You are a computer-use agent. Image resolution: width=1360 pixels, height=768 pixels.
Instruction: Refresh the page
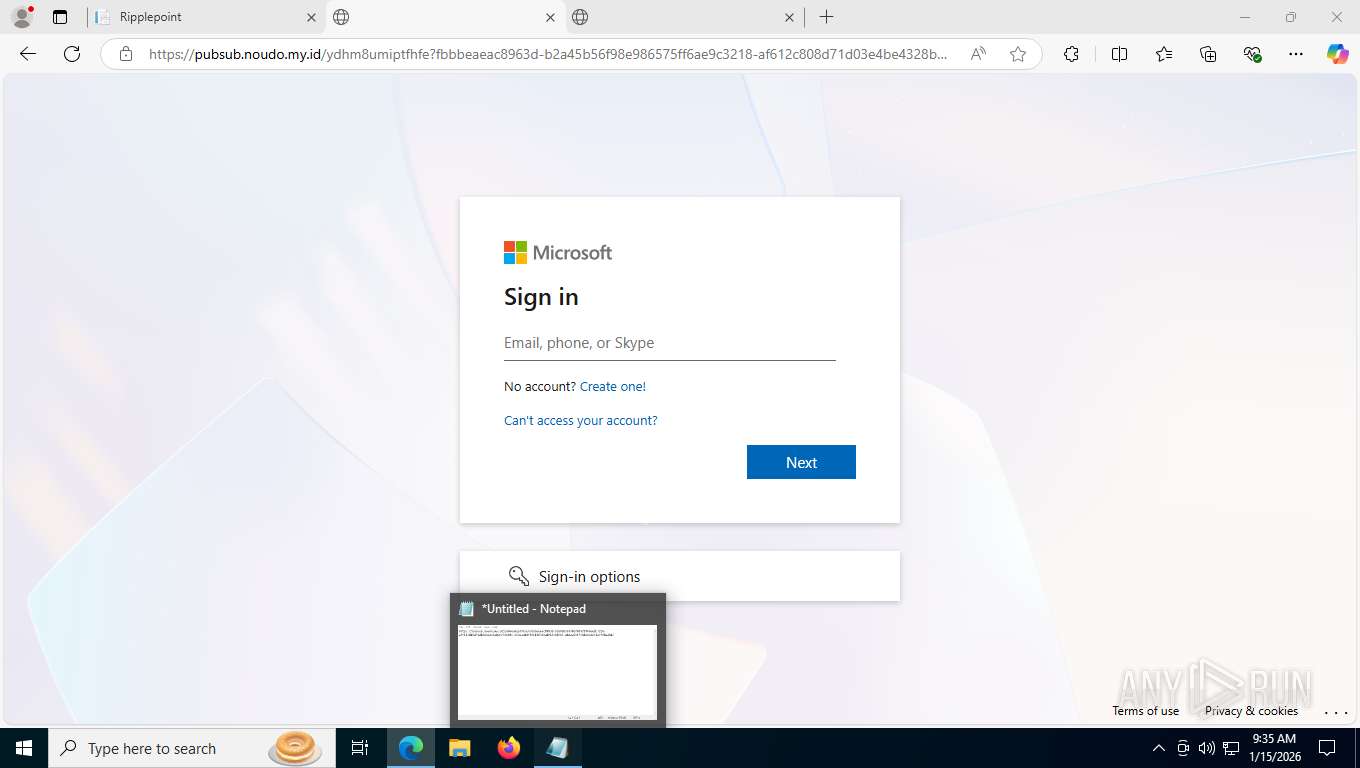(72, 54)
